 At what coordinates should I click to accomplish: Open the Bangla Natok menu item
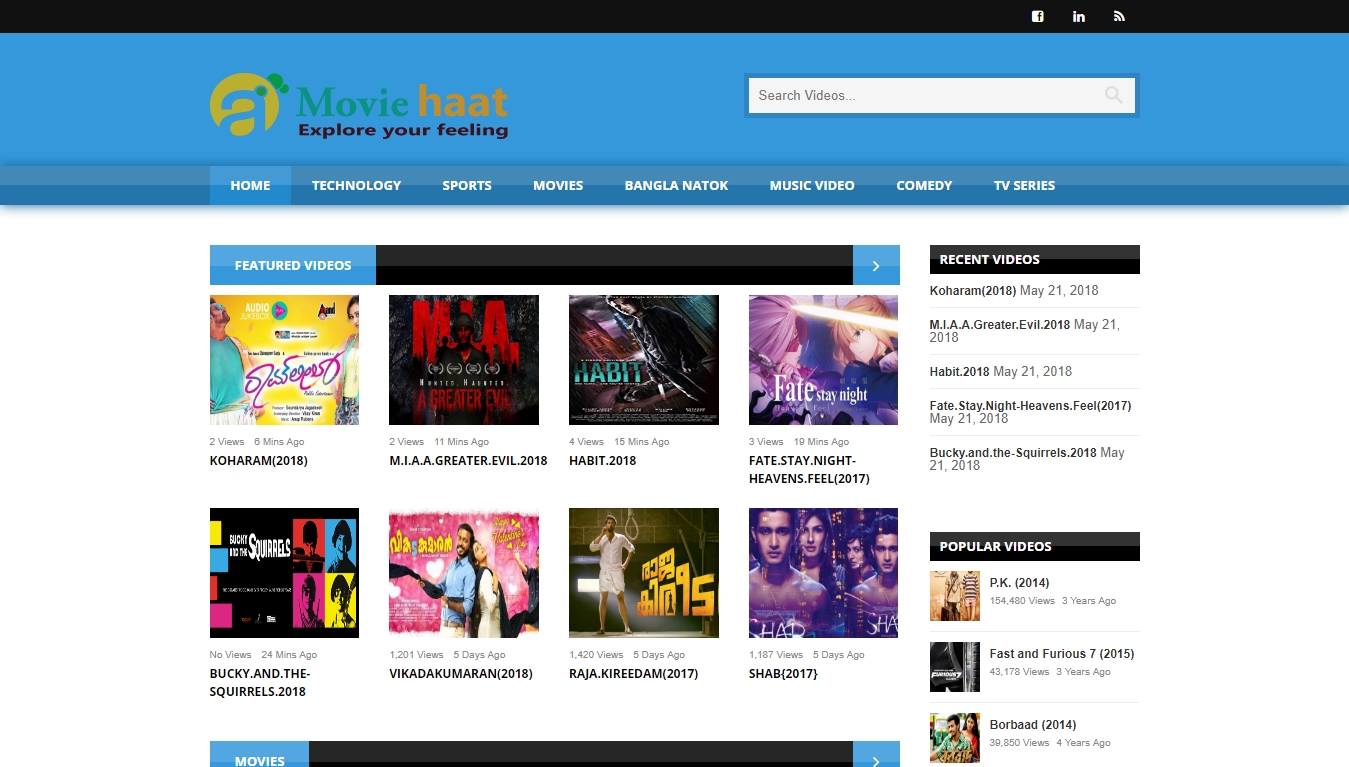tap(676, 185)
